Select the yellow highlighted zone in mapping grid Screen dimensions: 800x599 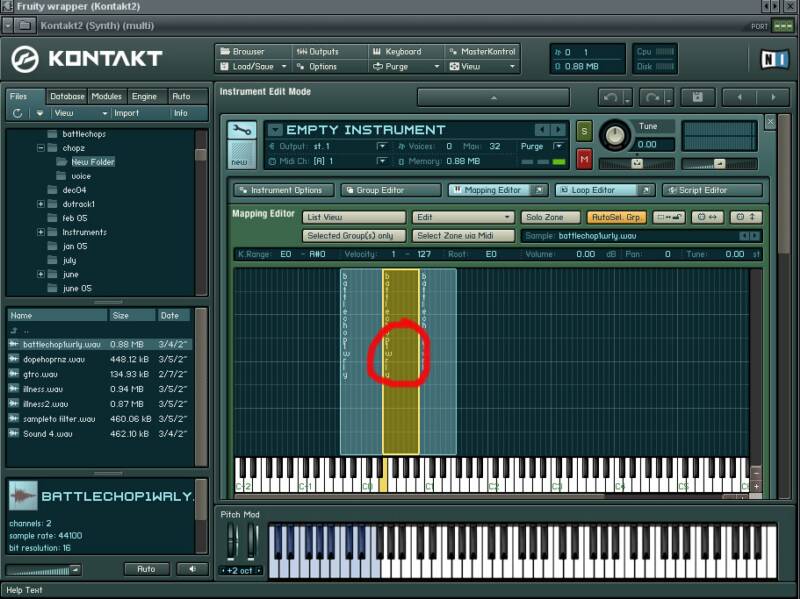(x=401, y=361)
